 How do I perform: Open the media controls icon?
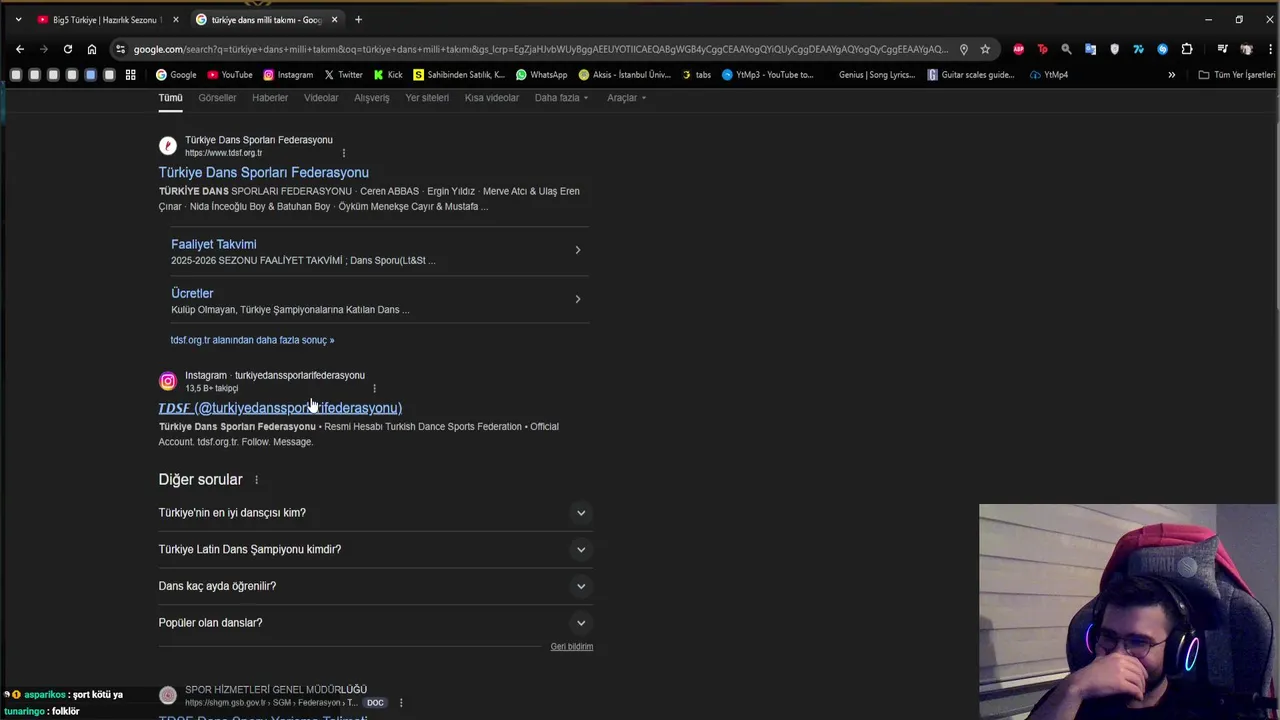[x=1222, y=49]
